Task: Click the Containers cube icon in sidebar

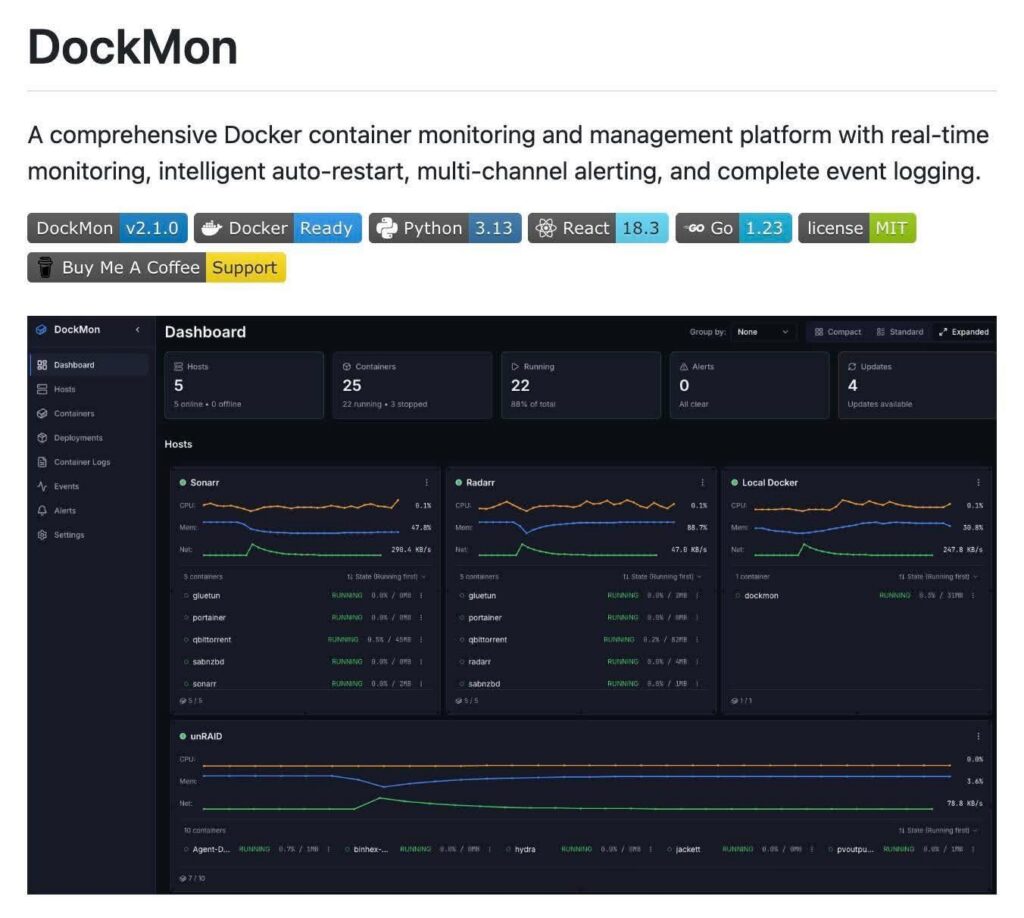Action: pyautogui.click(x=42, y=413)
